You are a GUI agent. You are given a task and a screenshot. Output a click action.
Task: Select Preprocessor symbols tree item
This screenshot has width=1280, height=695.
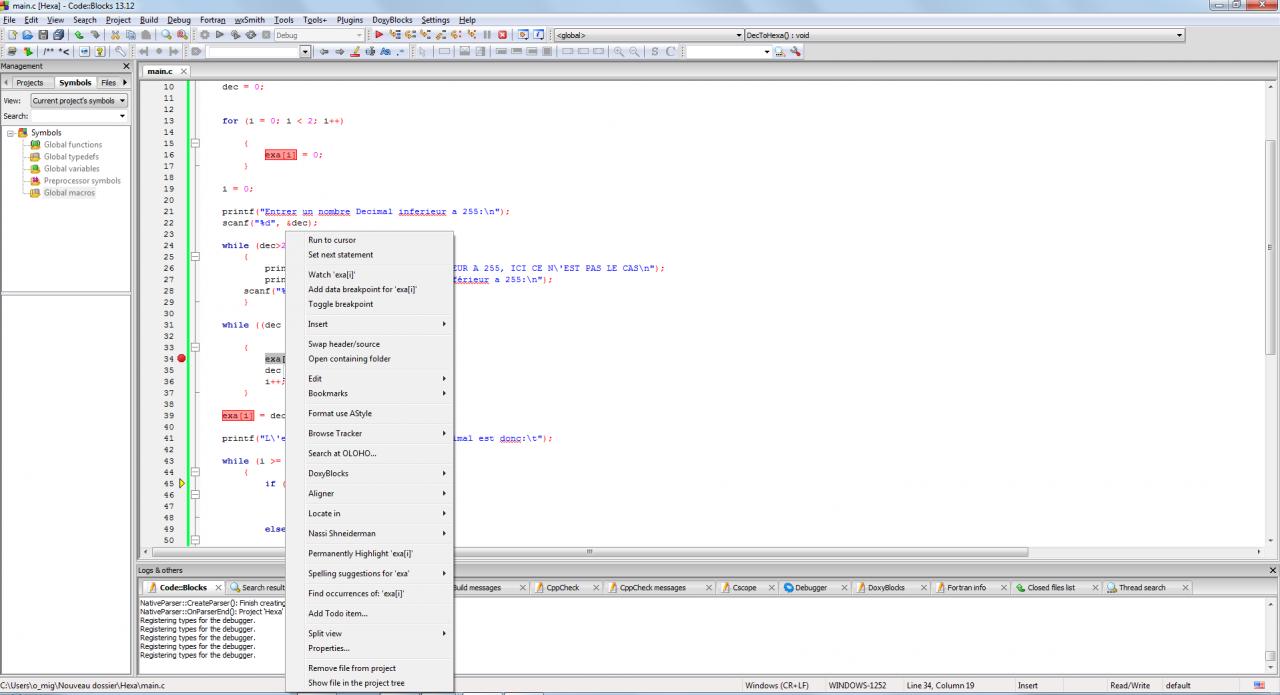[82, 181]
